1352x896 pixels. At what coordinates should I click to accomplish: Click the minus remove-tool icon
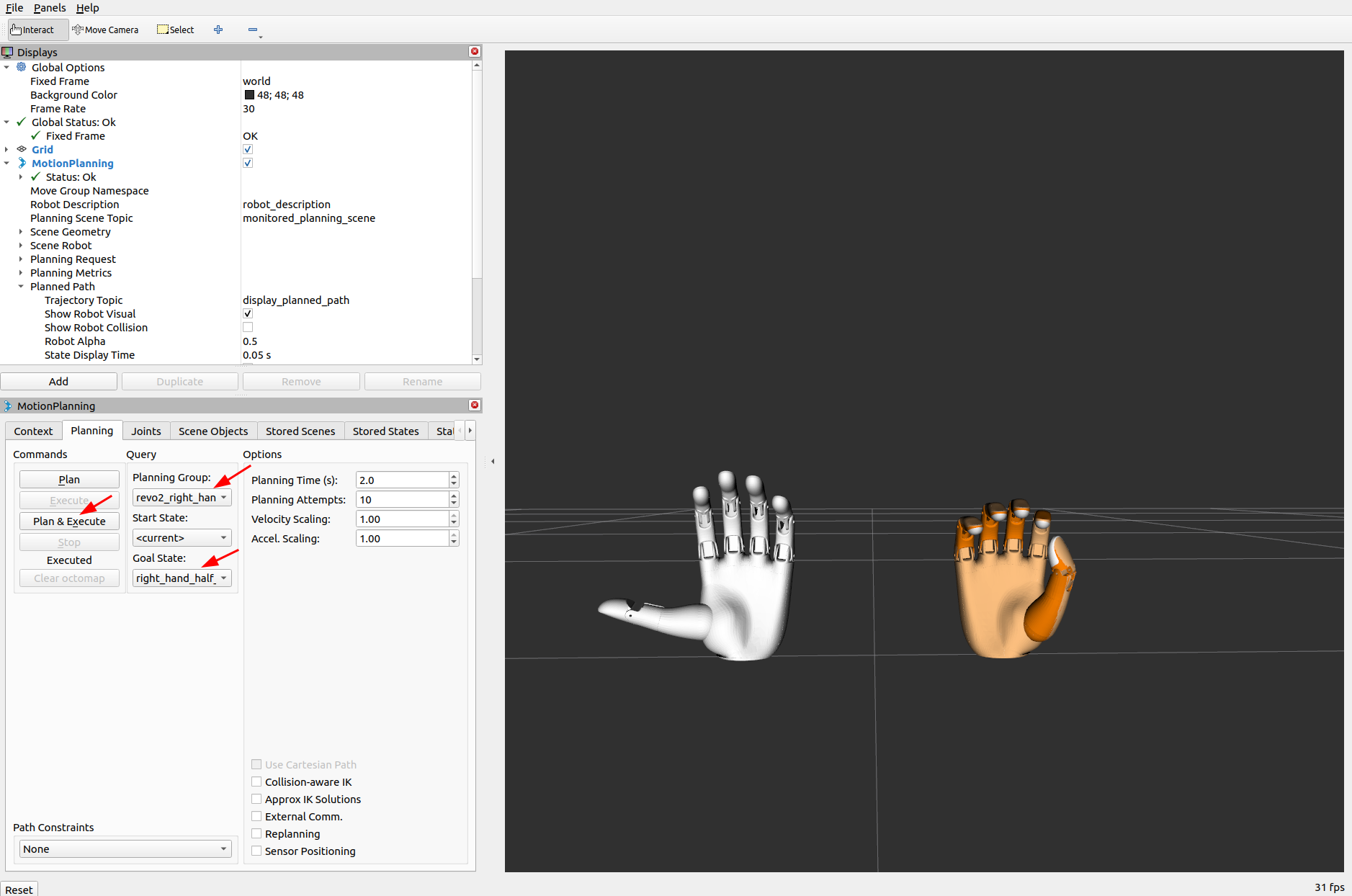point(253,30)
